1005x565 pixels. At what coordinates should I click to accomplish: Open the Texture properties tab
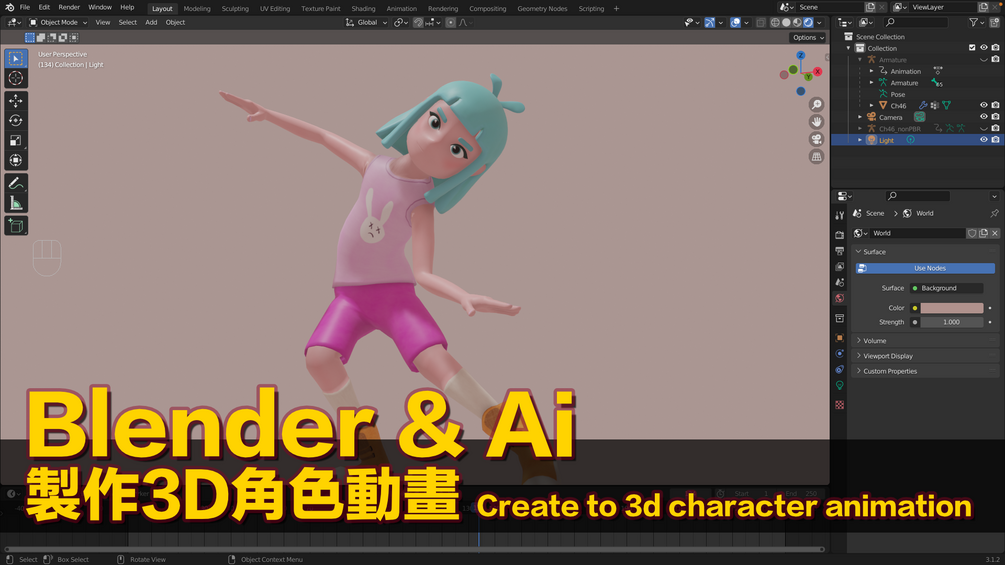840,405
